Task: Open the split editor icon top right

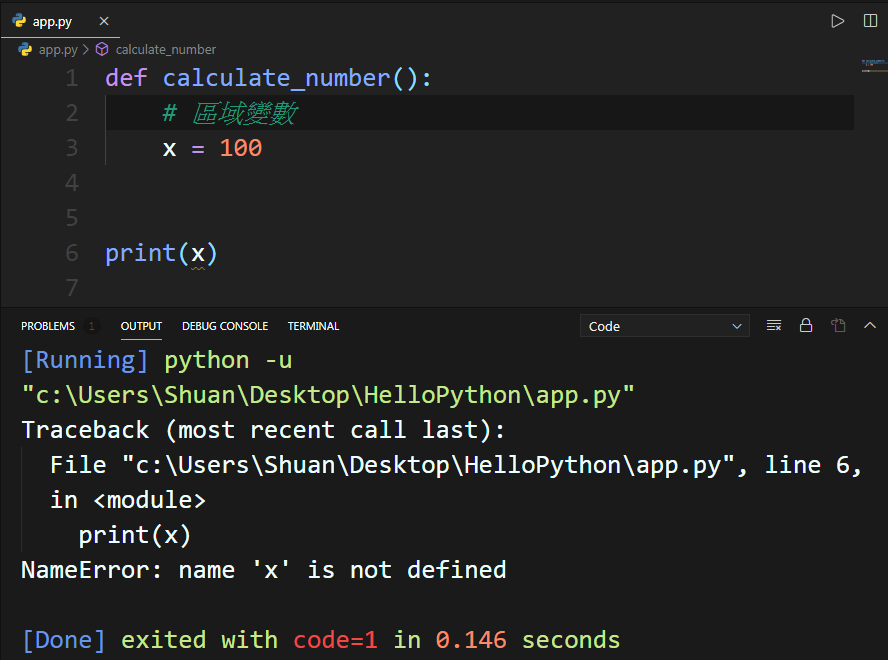Action: pos(869,20)
